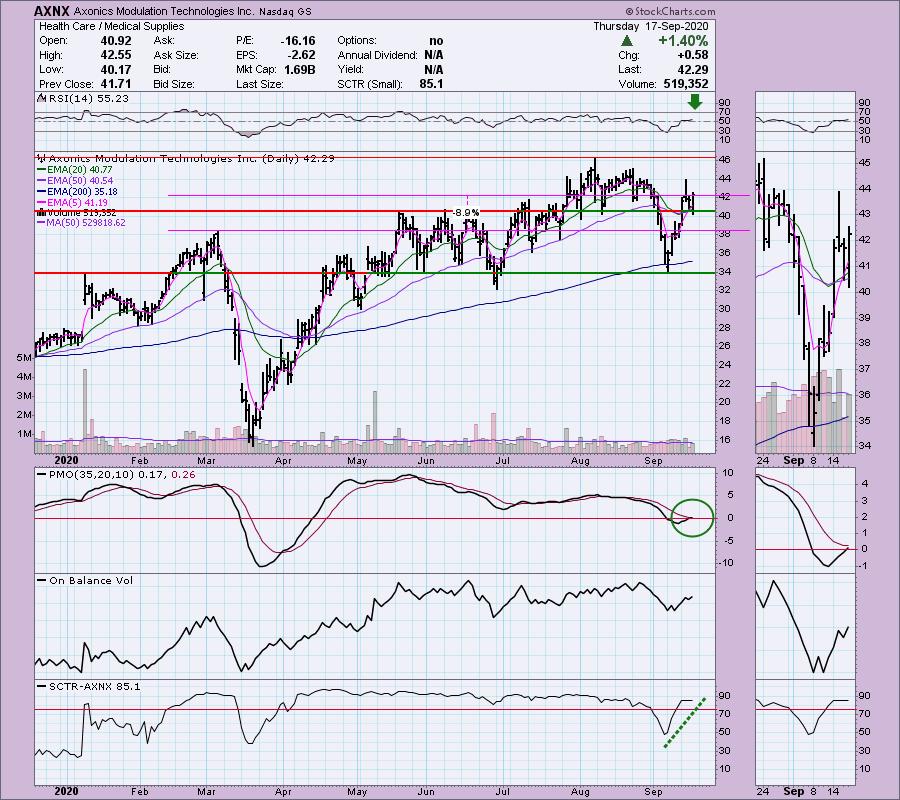The image size is (900, 800).
Task: Click the 46 price level on main price axis
Action: pos(724,160)
